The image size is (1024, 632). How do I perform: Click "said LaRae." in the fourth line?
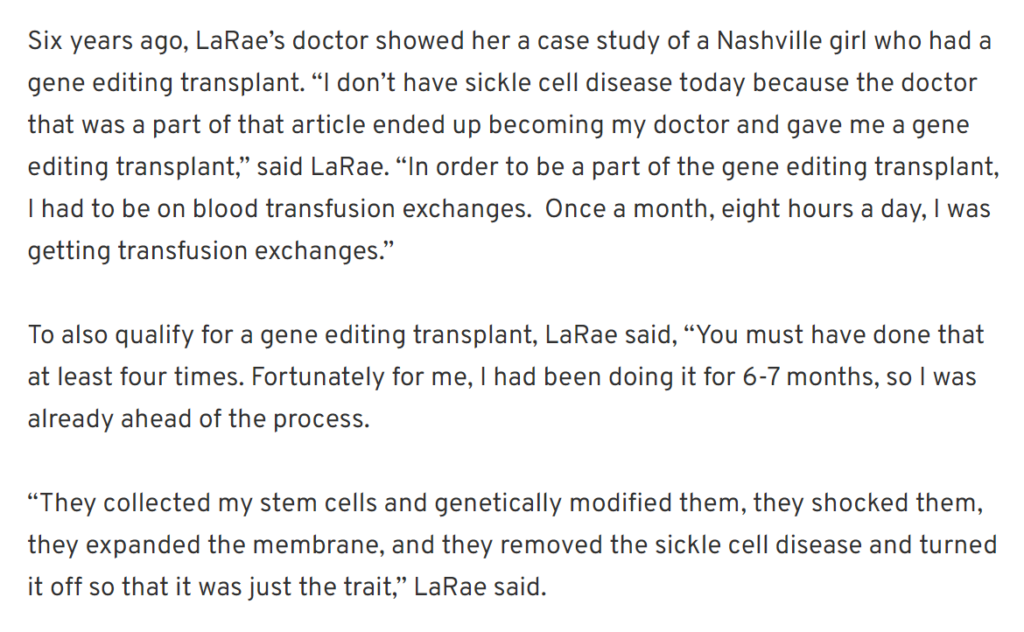323,166
